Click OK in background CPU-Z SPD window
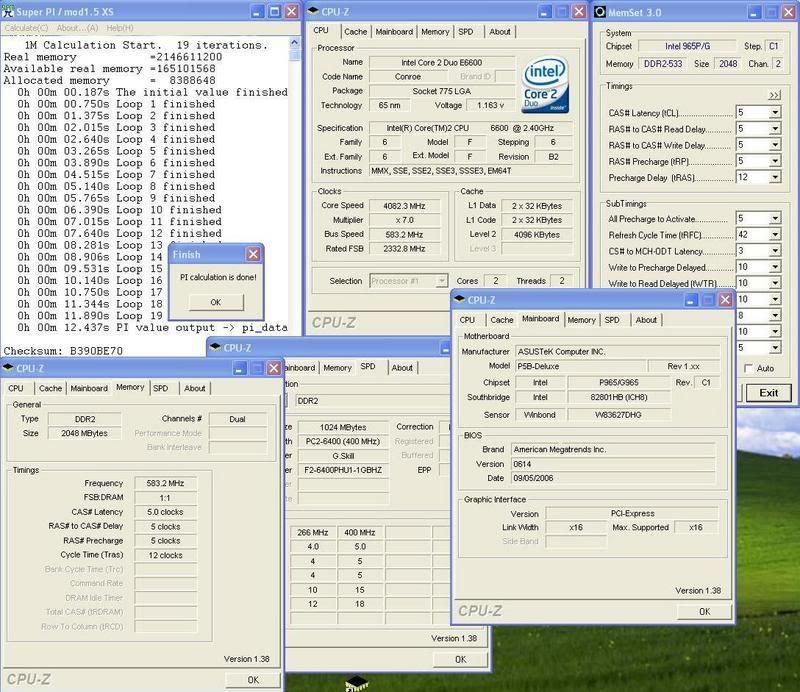 tap(460, 659)
